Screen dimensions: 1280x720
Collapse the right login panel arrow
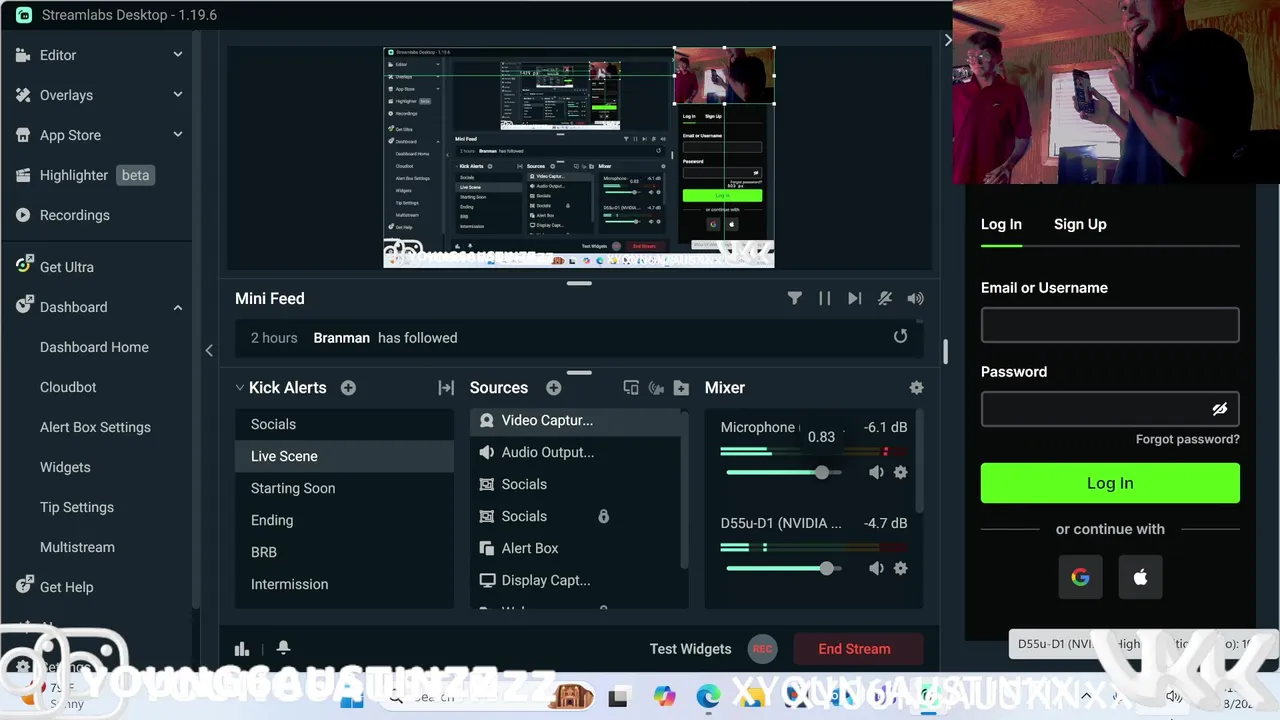947,40
